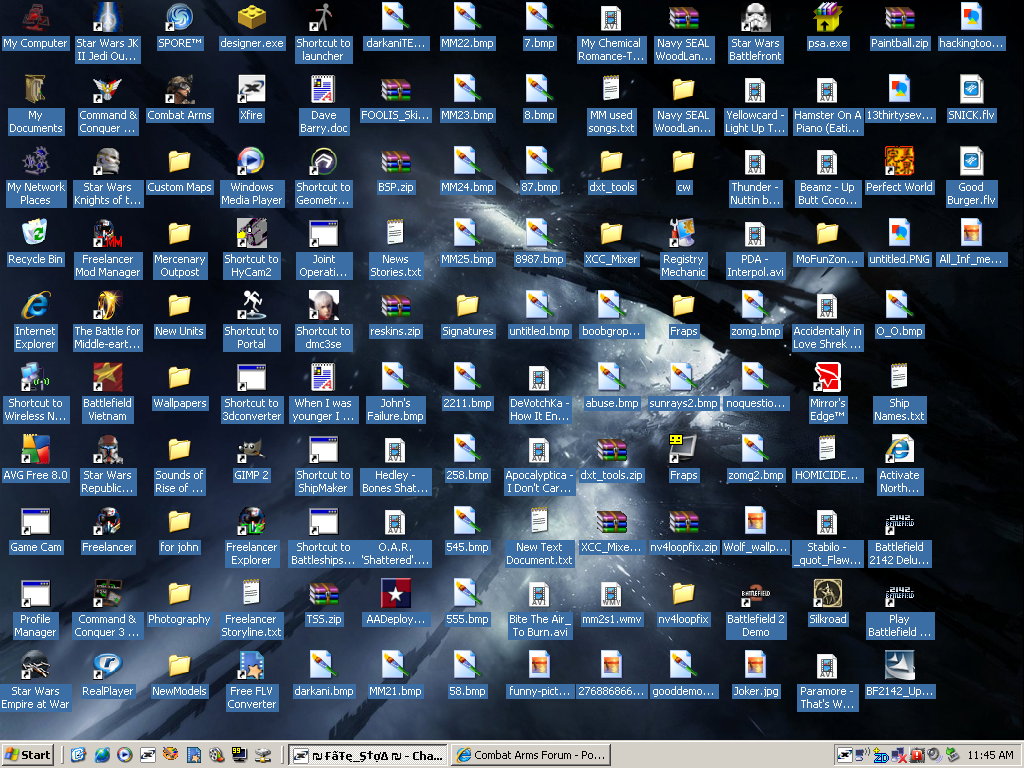Open New Text Document.txt file
1024x768 pixels.
tap(539, 537)
